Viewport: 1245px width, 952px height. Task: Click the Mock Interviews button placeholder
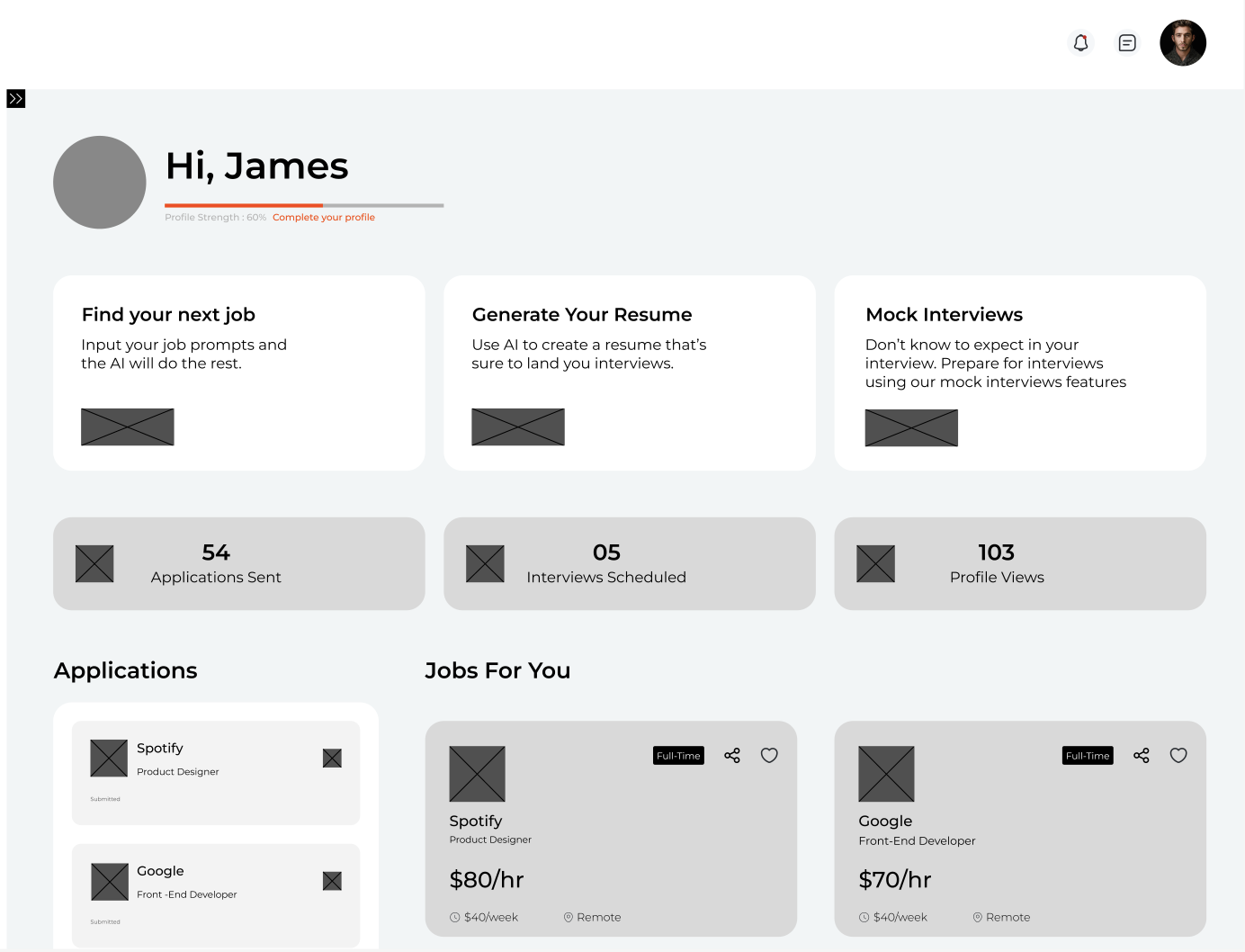coord(911,427)
